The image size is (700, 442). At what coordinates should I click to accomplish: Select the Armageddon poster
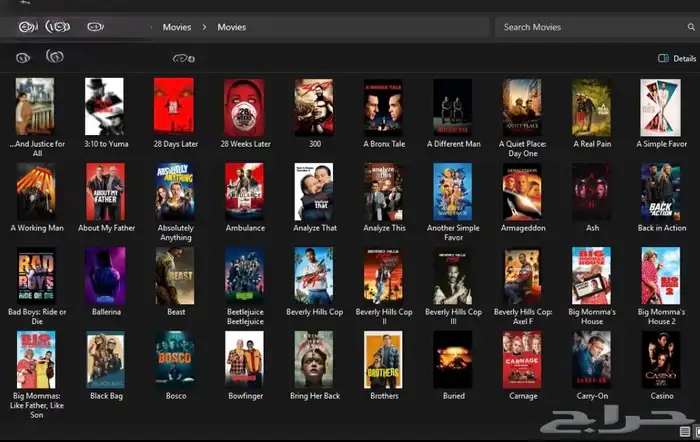pyautogui.click(x=522, y=192)
